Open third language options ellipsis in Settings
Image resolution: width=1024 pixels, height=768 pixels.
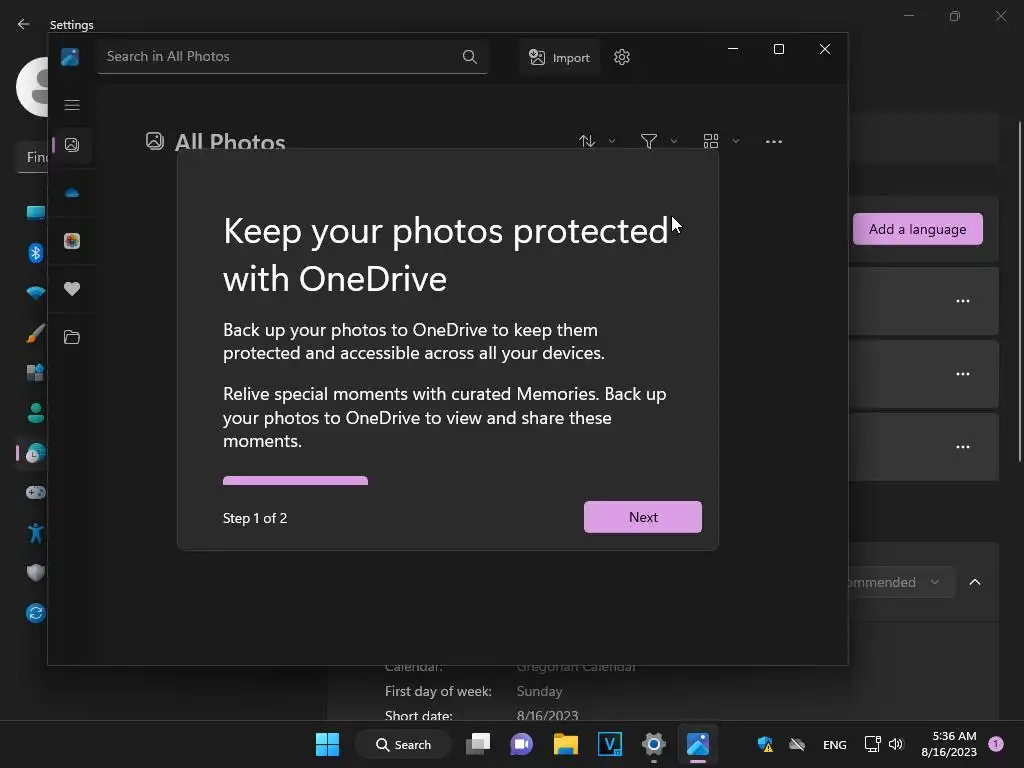963,447
